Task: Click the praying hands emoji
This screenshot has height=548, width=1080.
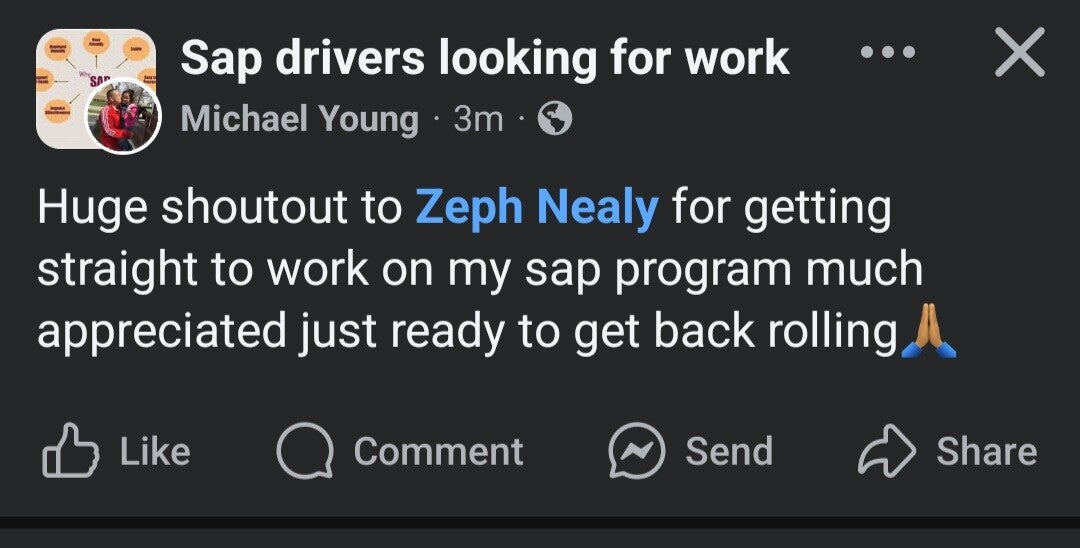Action: (929, 333)
